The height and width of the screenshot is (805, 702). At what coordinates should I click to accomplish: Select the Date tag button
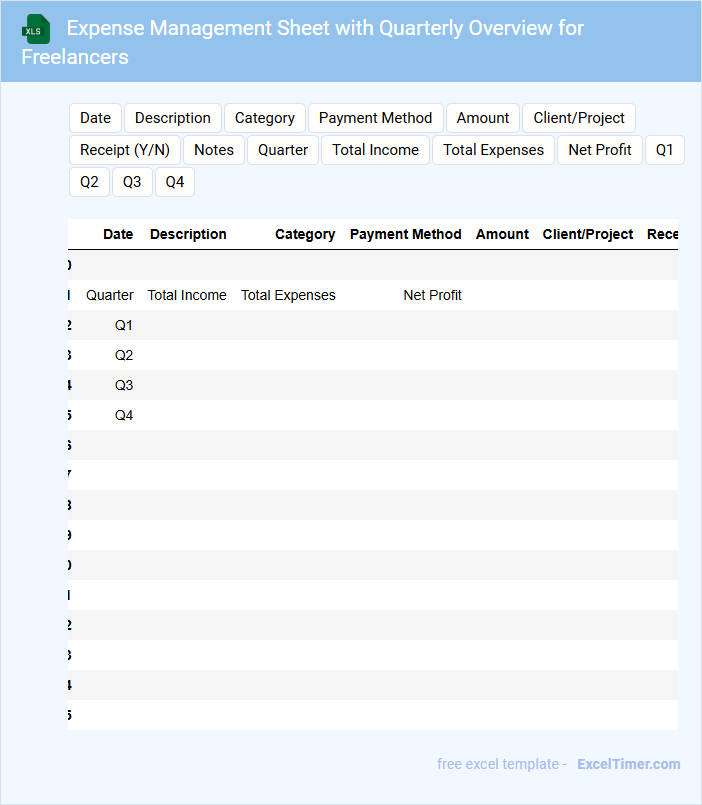[x=96, y=118]
